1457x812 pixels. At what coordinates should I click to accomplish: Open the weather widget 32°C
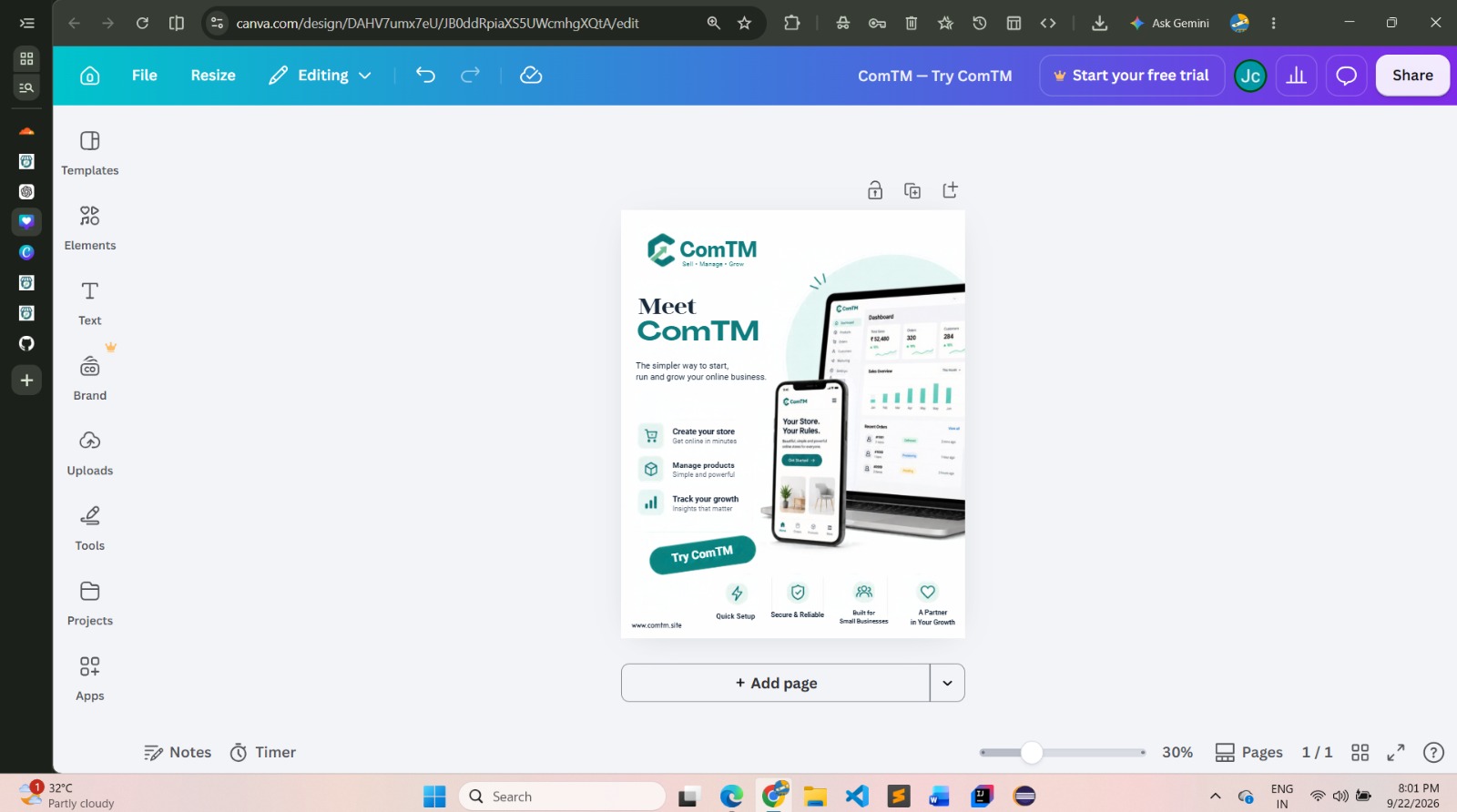[68, 796]
